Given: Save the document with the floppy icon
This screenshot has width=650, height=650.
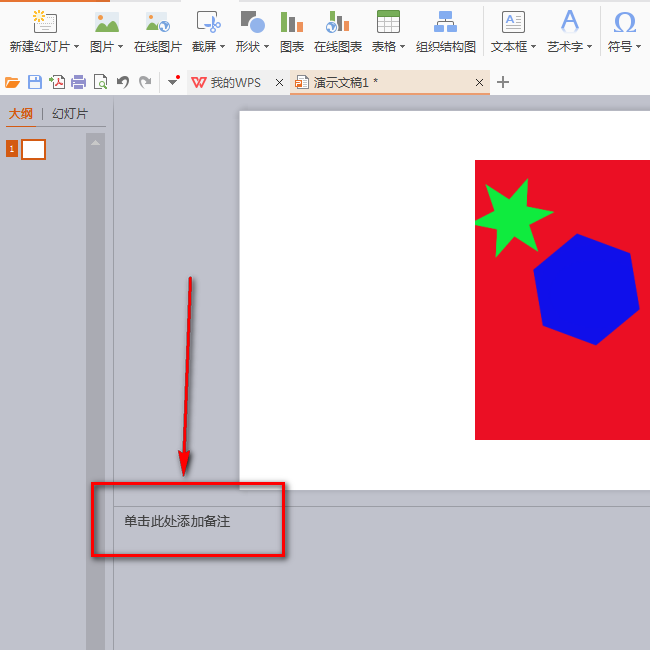Looking at the screenshot, I should [x=35, y=82].
